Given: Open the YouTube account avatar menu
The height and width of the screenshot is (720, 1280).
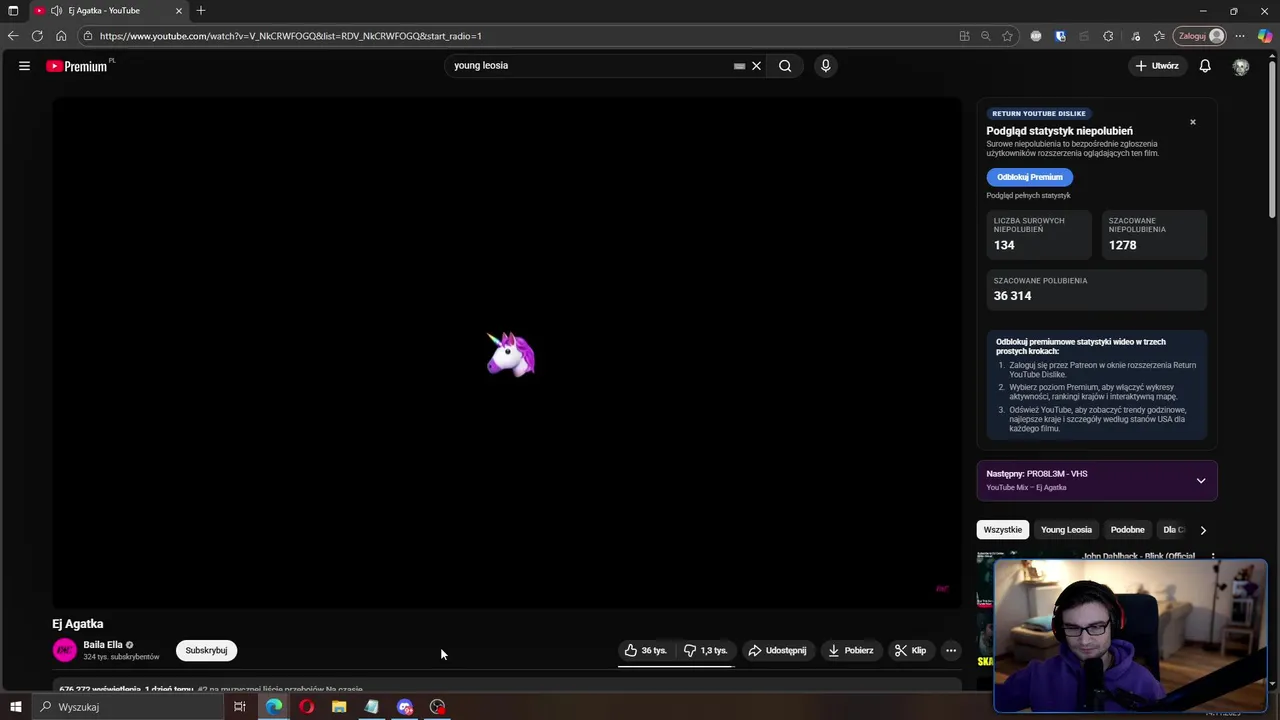Looking at the screenshot, I should click(x=1241, y=66).
